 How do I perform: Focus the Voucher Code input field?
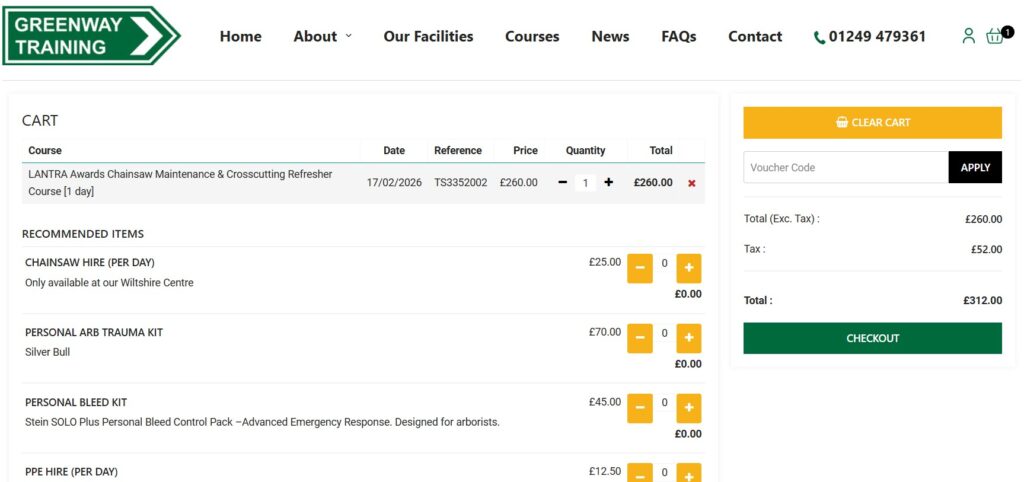pos(845,167)
